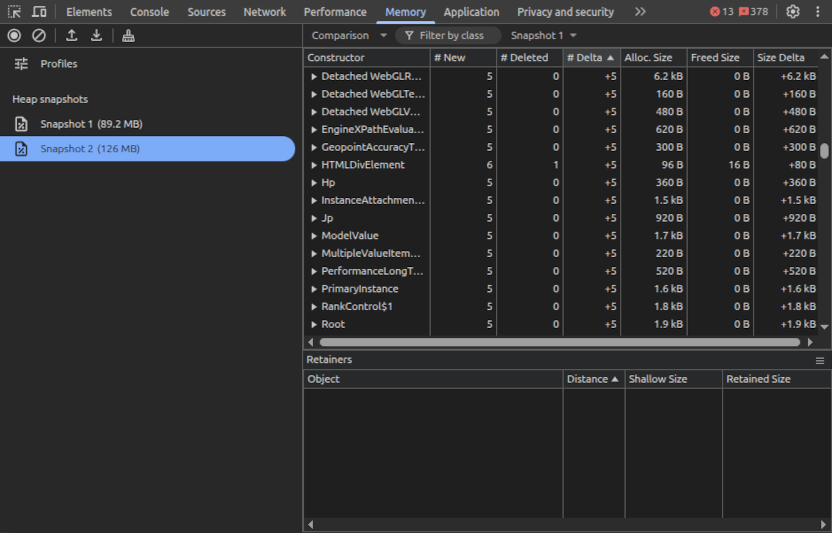Toggle the device toolbar icon
This screenshot has height=533, width=832.
pos(39,12)
